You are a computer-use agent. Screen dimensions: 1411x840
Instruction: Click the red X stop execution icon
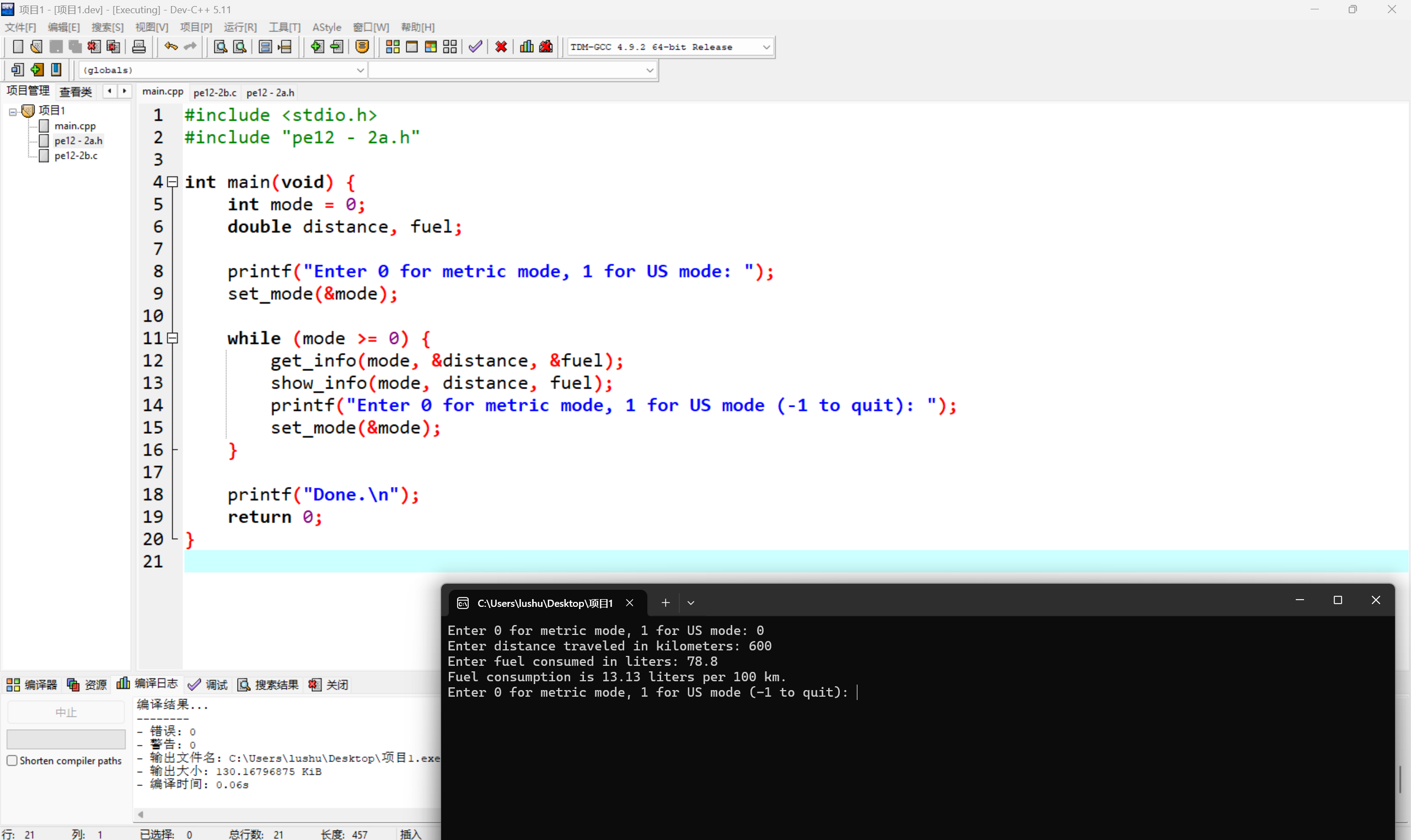[501, 47]
